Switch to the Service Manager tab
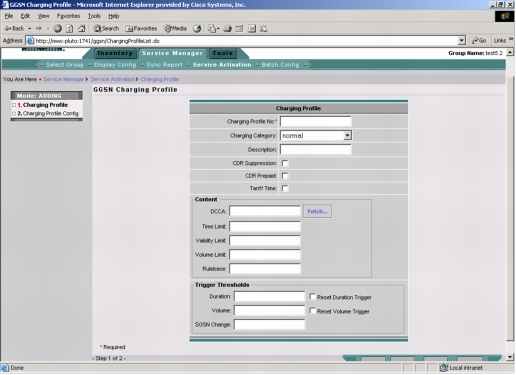Screen dimensions: 516x375 tap(172, 53)
